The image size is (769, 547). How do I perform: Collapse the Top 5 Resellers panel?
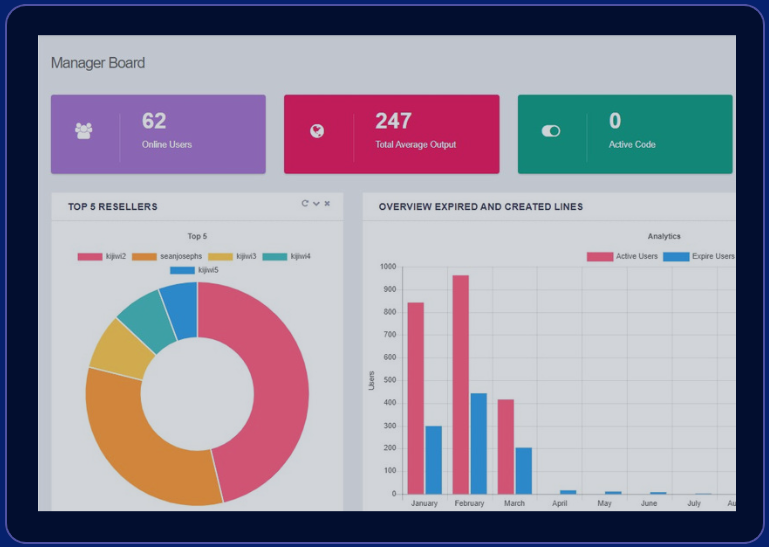coord(316,204)
